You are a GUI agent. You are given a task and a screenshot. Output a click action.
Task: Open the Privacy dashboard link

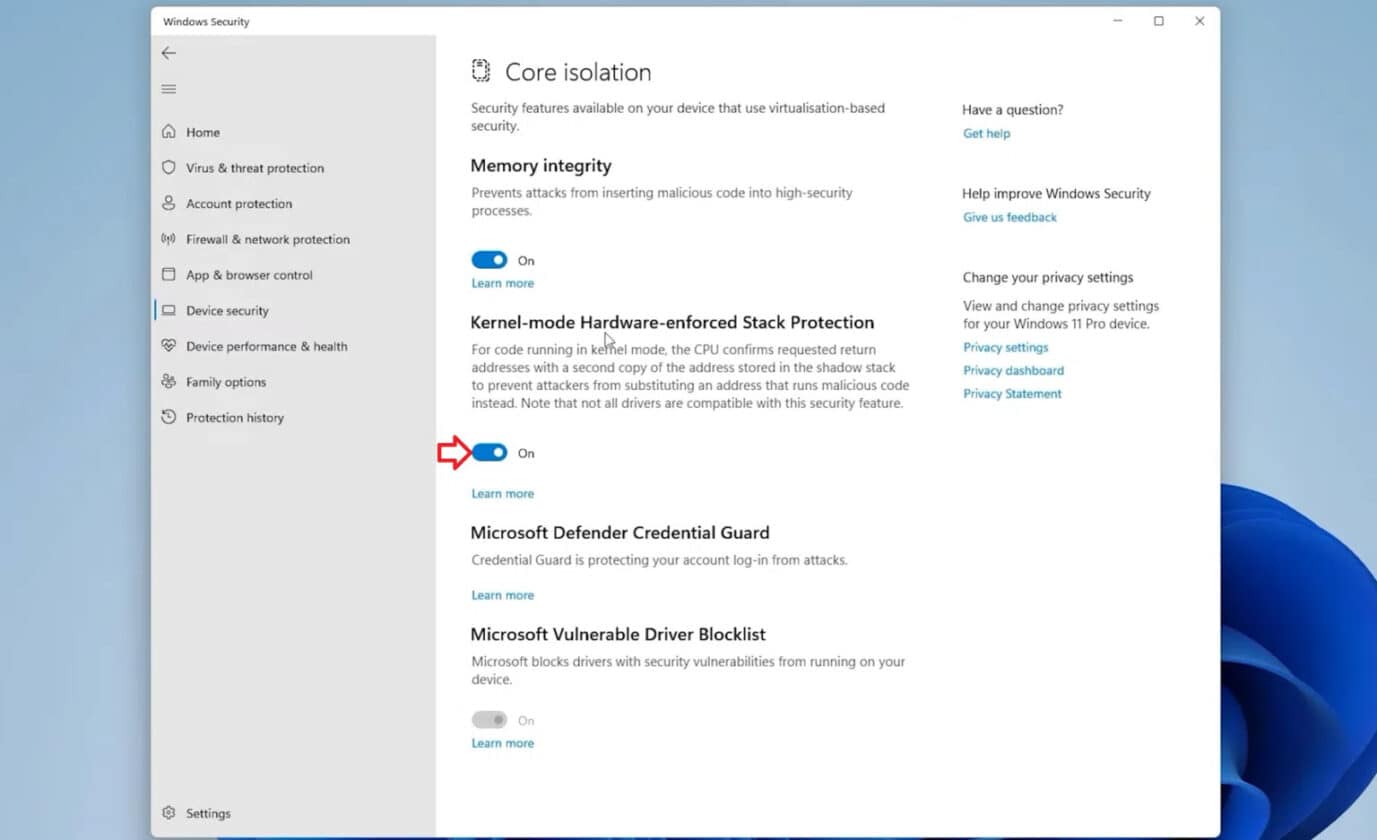pos(1013,370)
